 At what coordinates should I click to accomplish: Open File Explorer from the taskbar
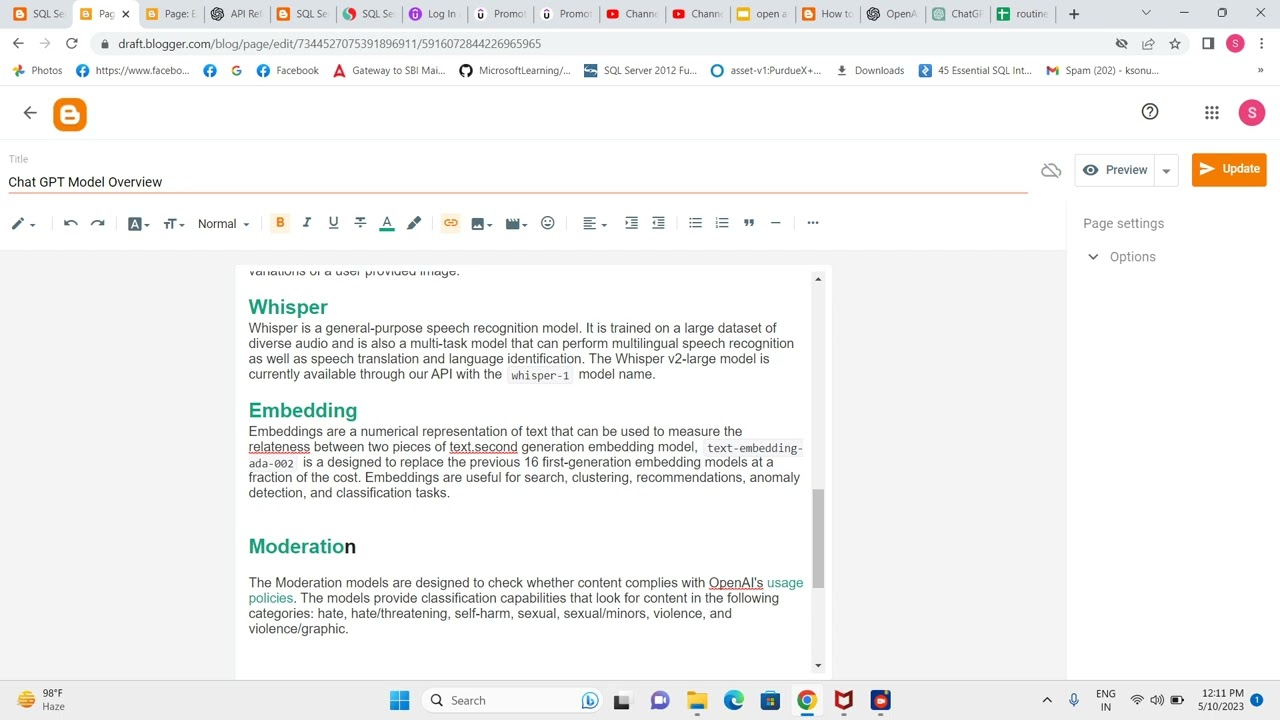[697, 700]
